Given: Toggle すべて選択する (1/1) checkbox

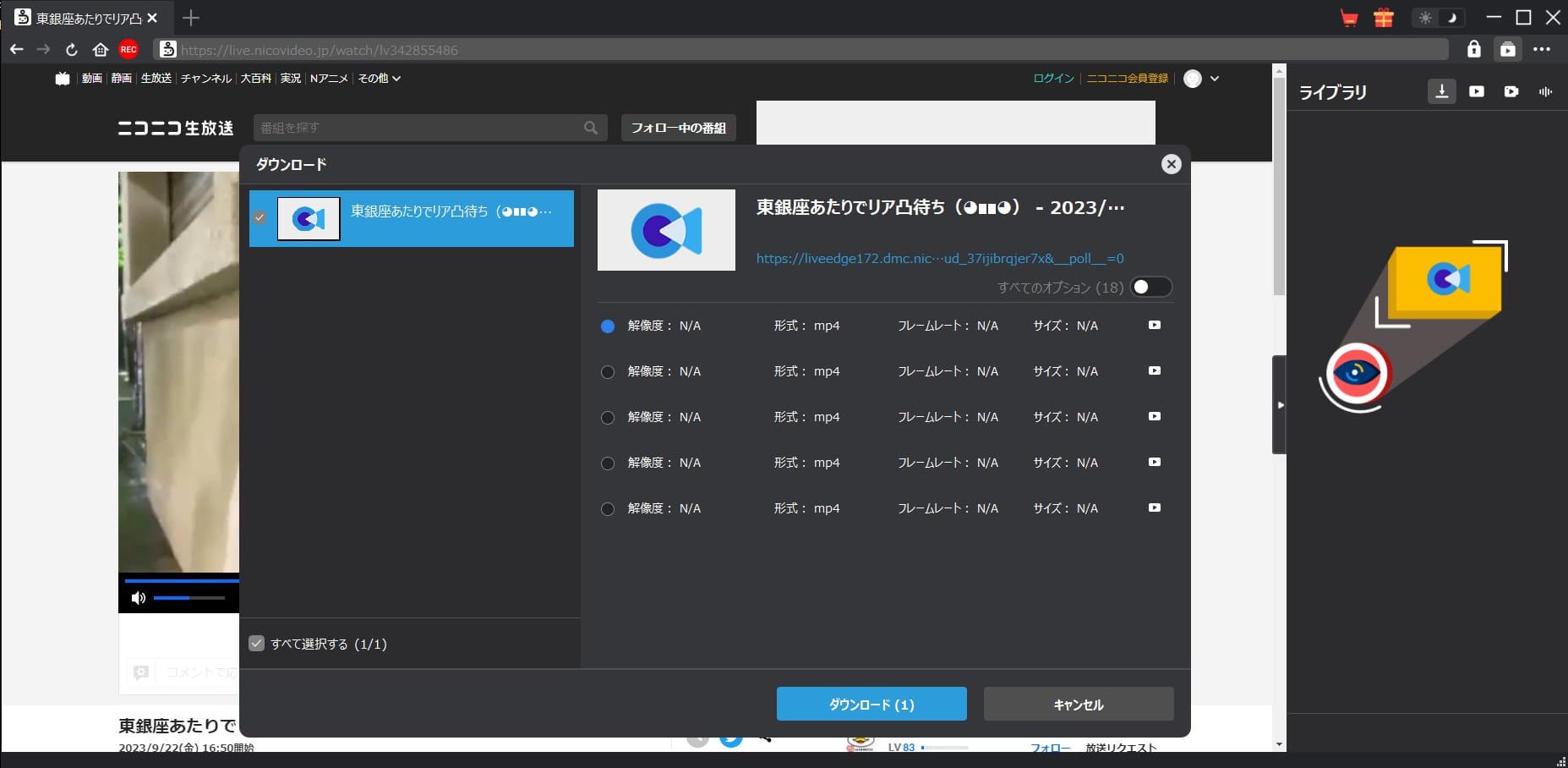Looking at the screenshot, I should tap(257, 644).
